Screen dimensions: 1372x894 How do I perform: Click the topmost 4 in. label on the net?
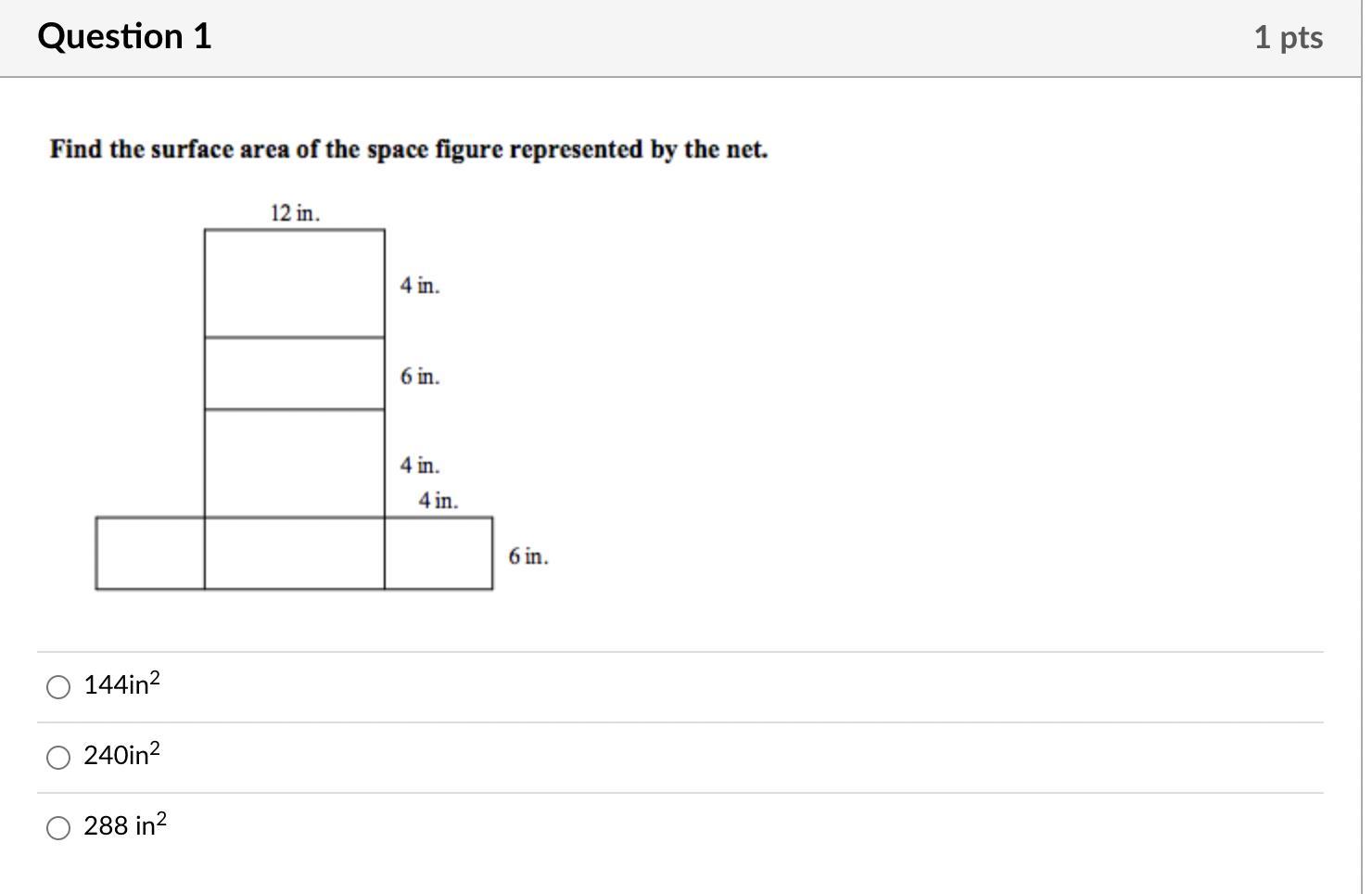click(x=420, y=285)
